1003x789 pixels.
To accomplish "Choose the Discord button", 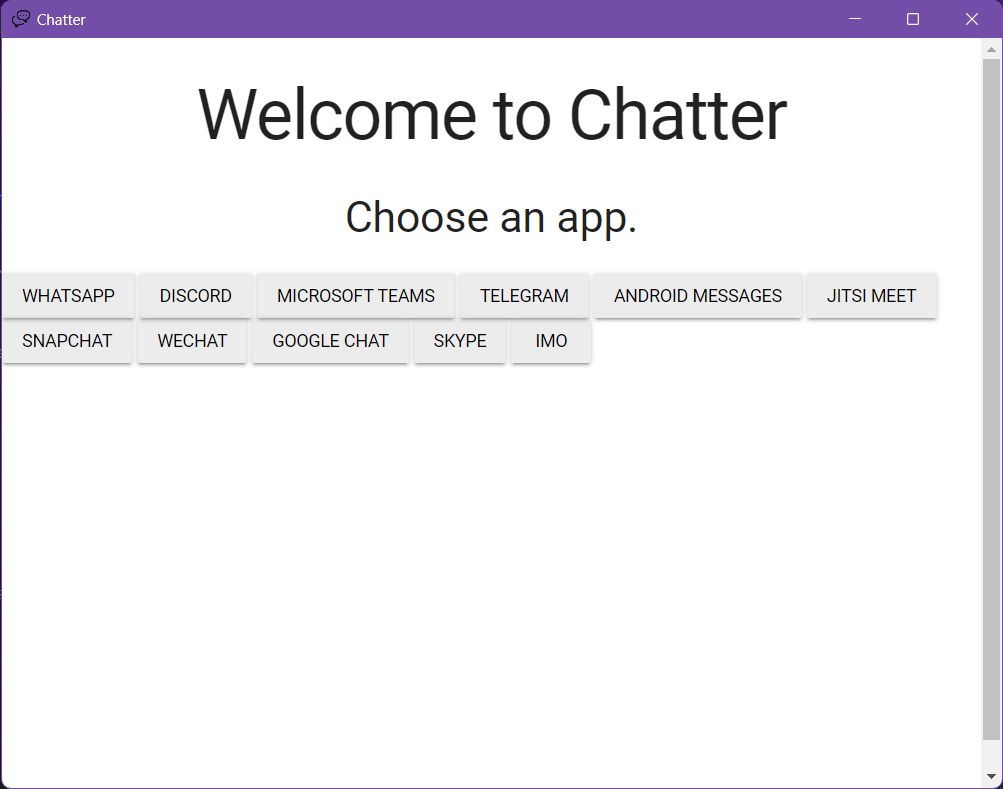I will (196, 296).
